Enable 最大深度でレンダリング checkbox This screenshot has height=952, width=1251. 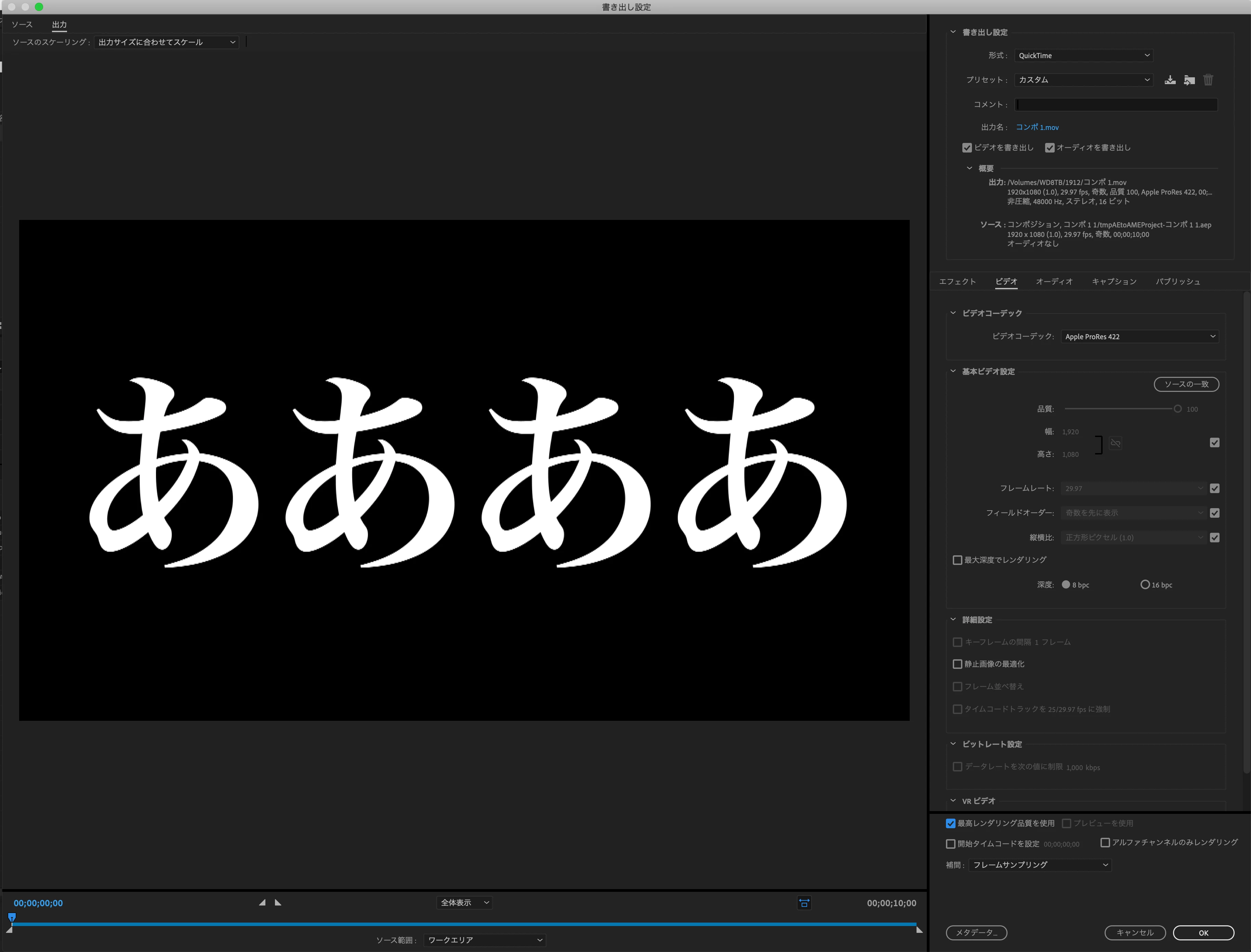pyautogui.click(x=958, y=560)
